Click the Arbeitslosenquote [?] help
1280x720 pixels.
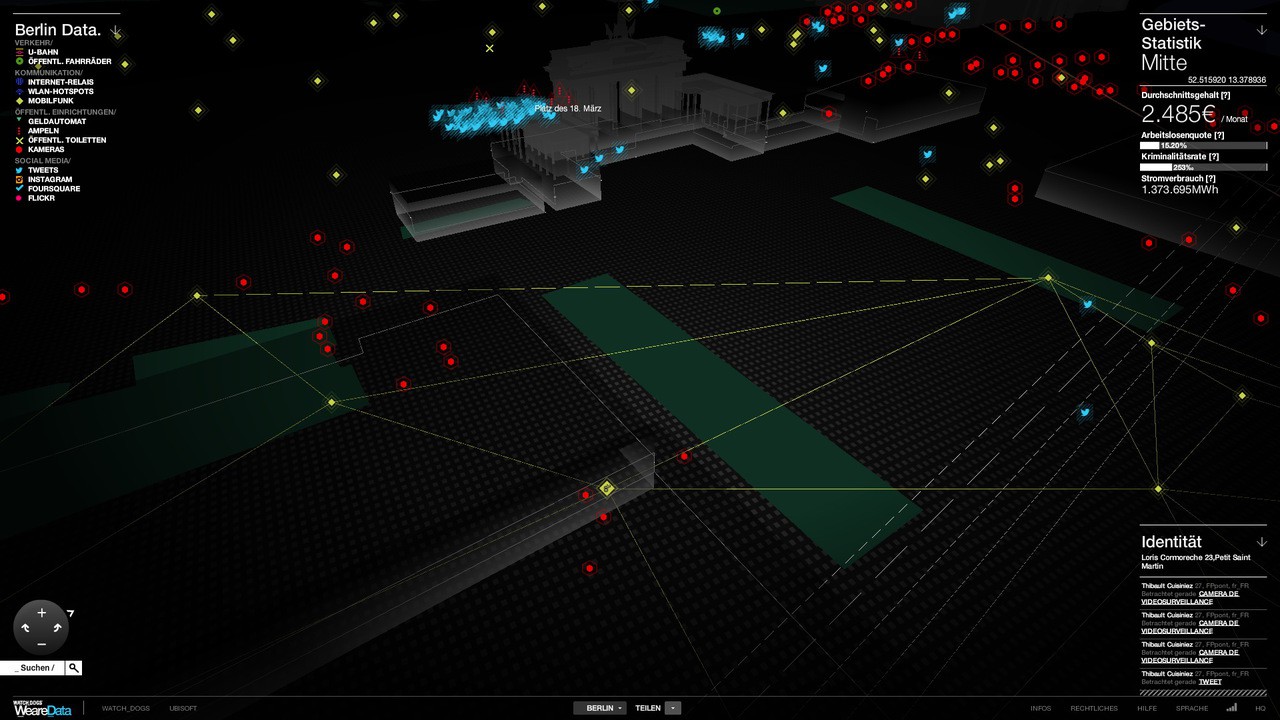tap(1217, 134)
